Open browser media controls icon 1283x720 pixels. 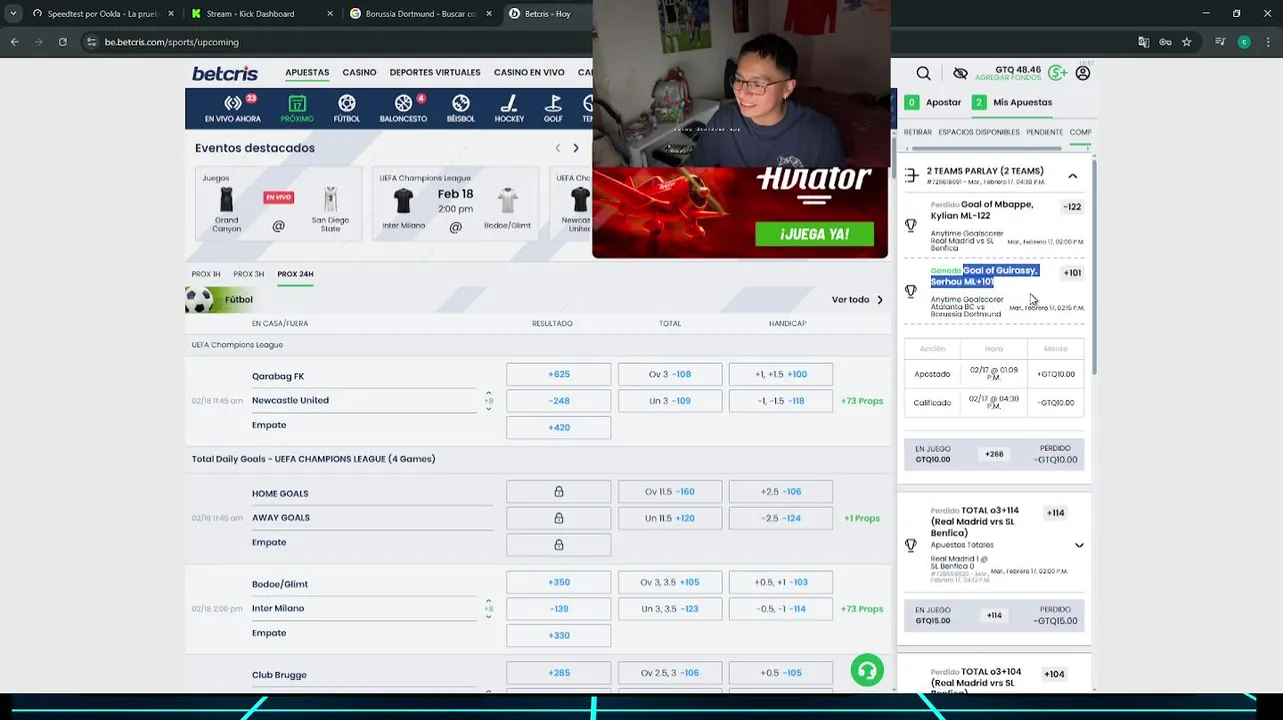(x=1220, y=42)
